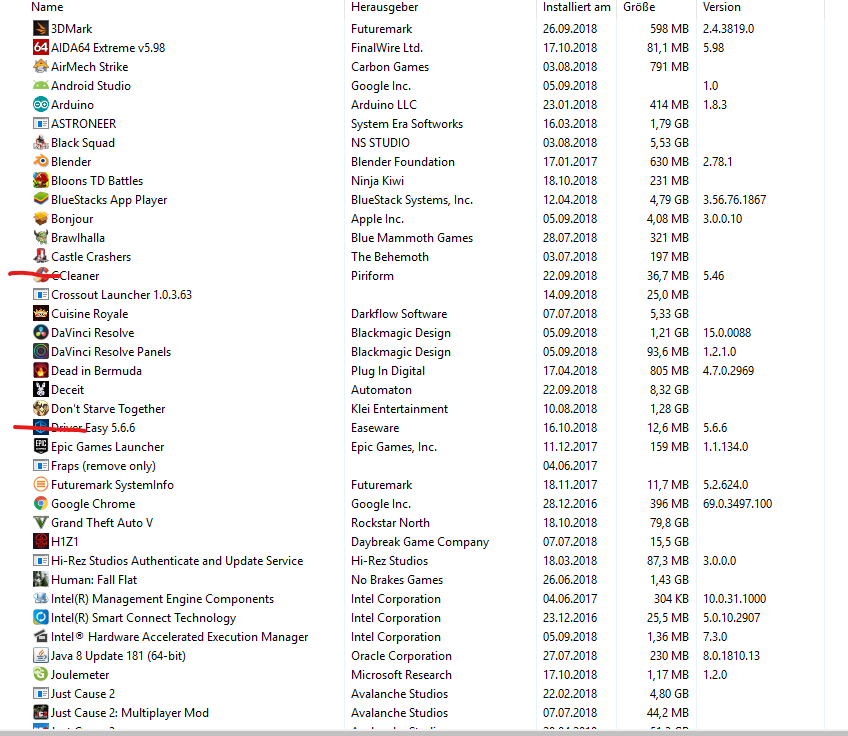Select the Cuisine Royale icon
This screenshot has width=848, height=736.
point(41,313)
